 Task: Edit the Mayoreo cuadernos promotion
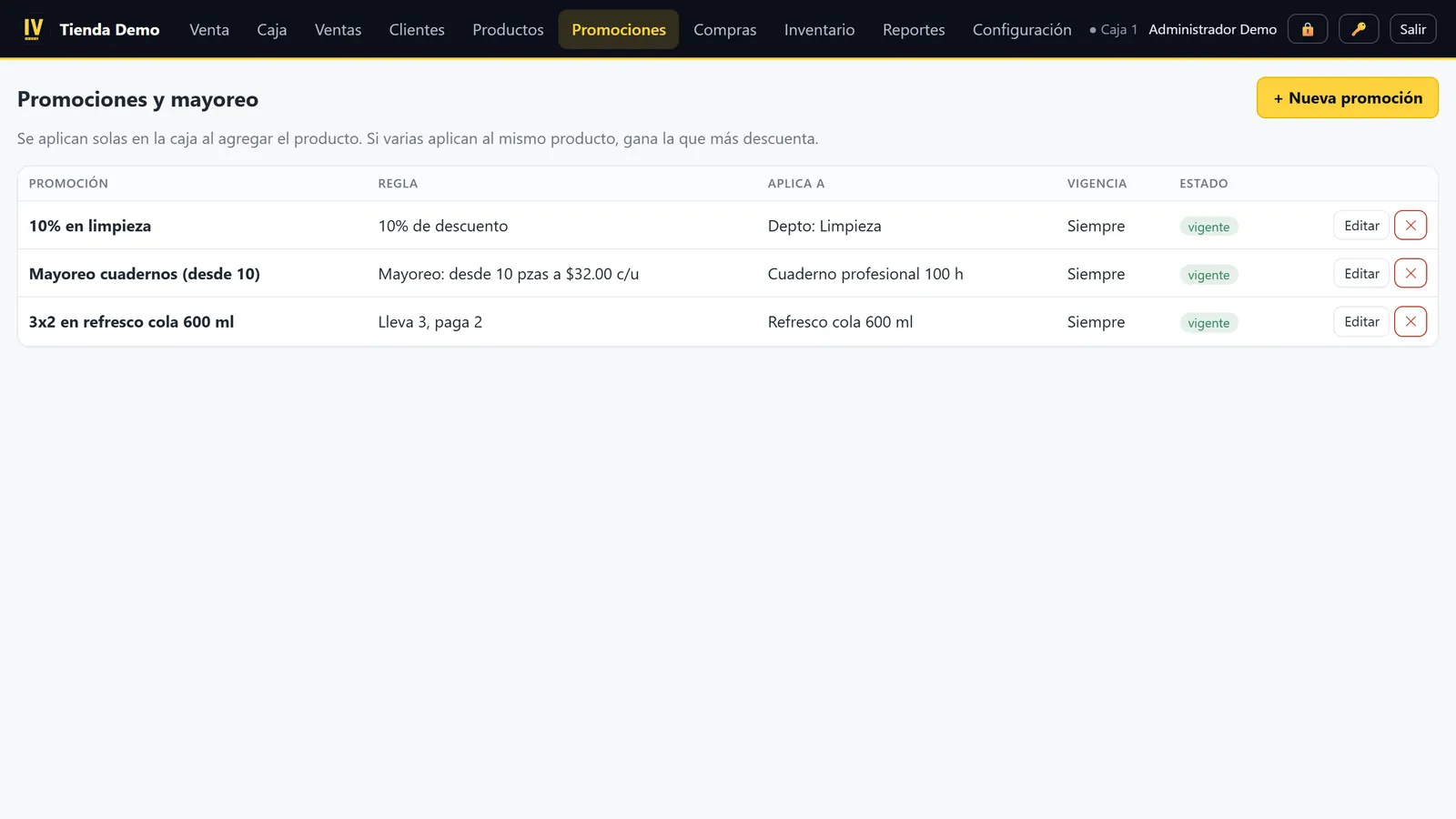point(1361,273)
